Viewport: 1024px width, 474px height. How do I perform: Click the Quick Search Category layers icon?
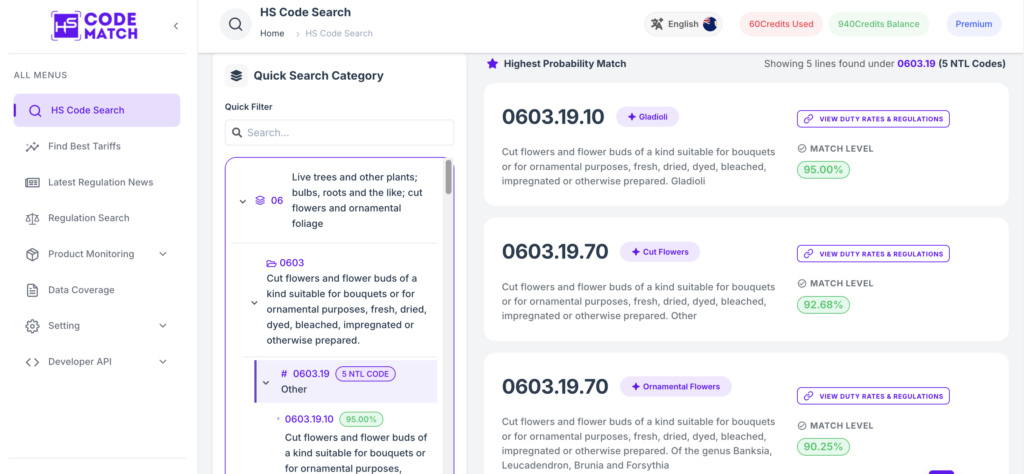click(236, 76)
